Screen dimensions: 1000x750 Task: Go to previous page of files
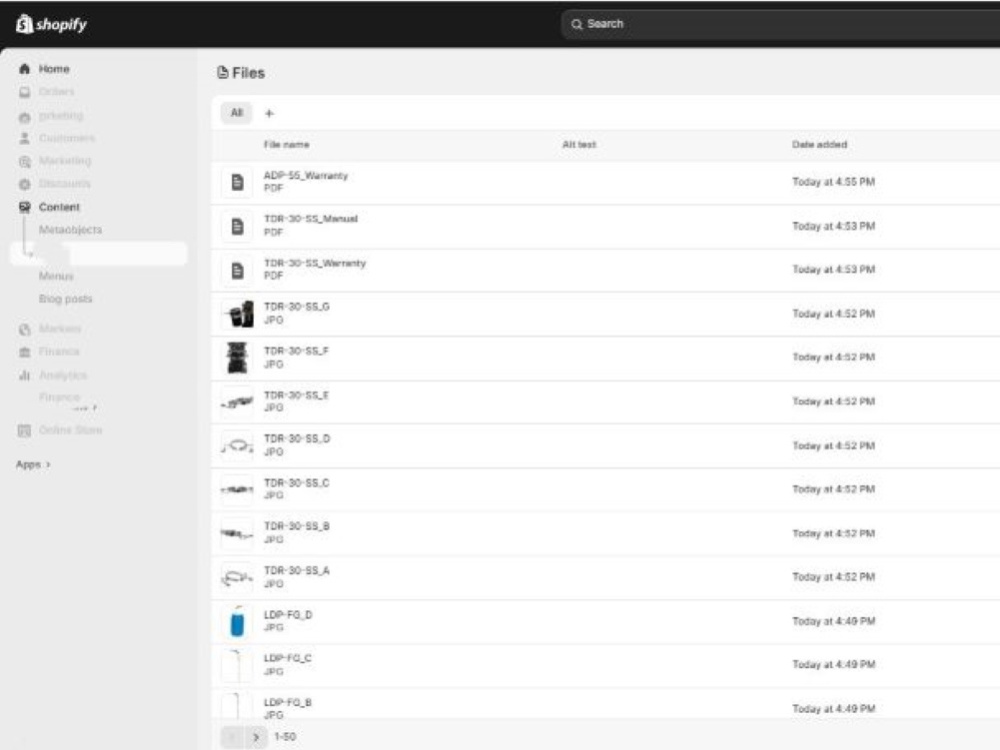tap(233, 737)
